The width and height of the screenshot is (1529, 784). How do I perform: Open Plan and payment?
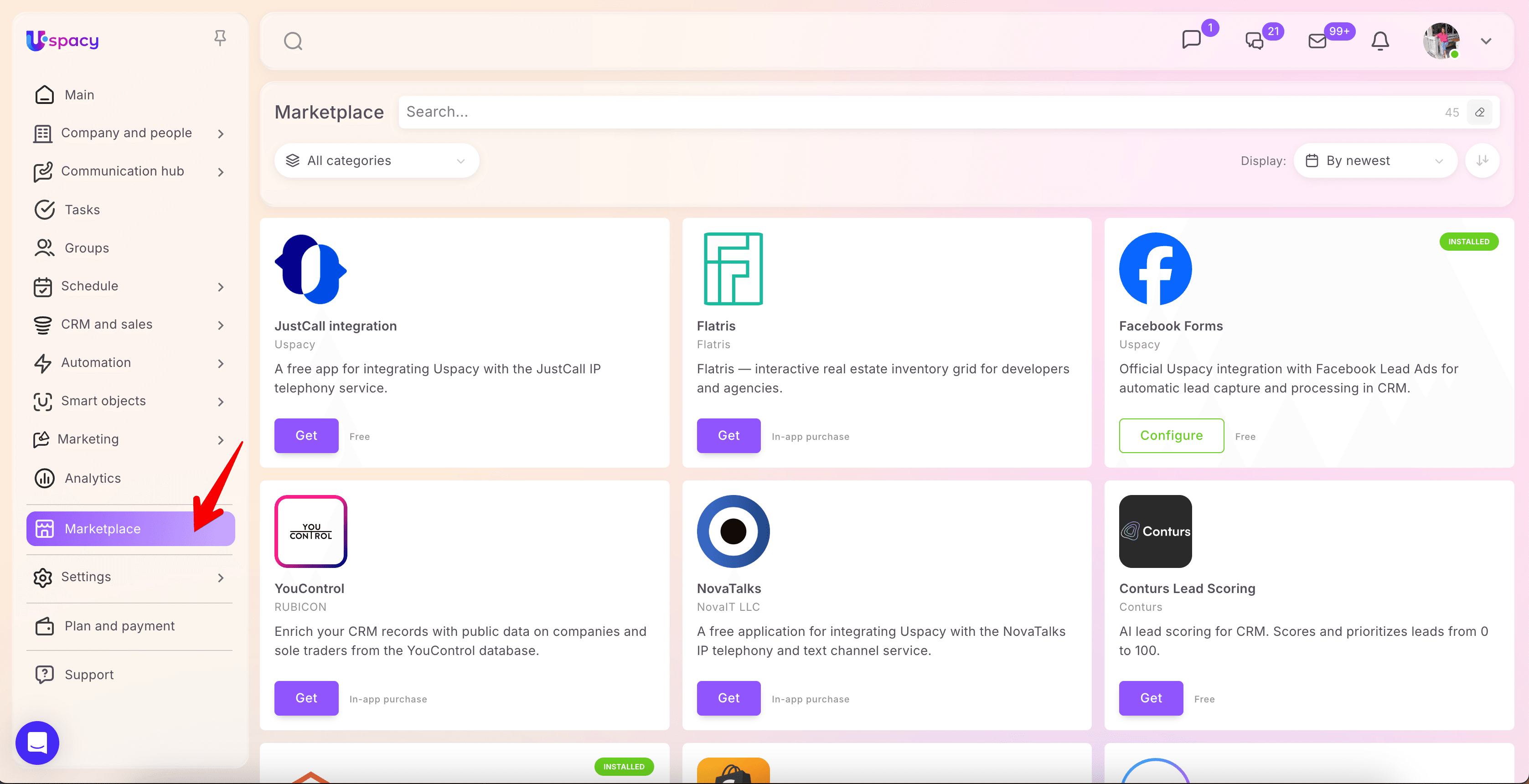point(119,626)
